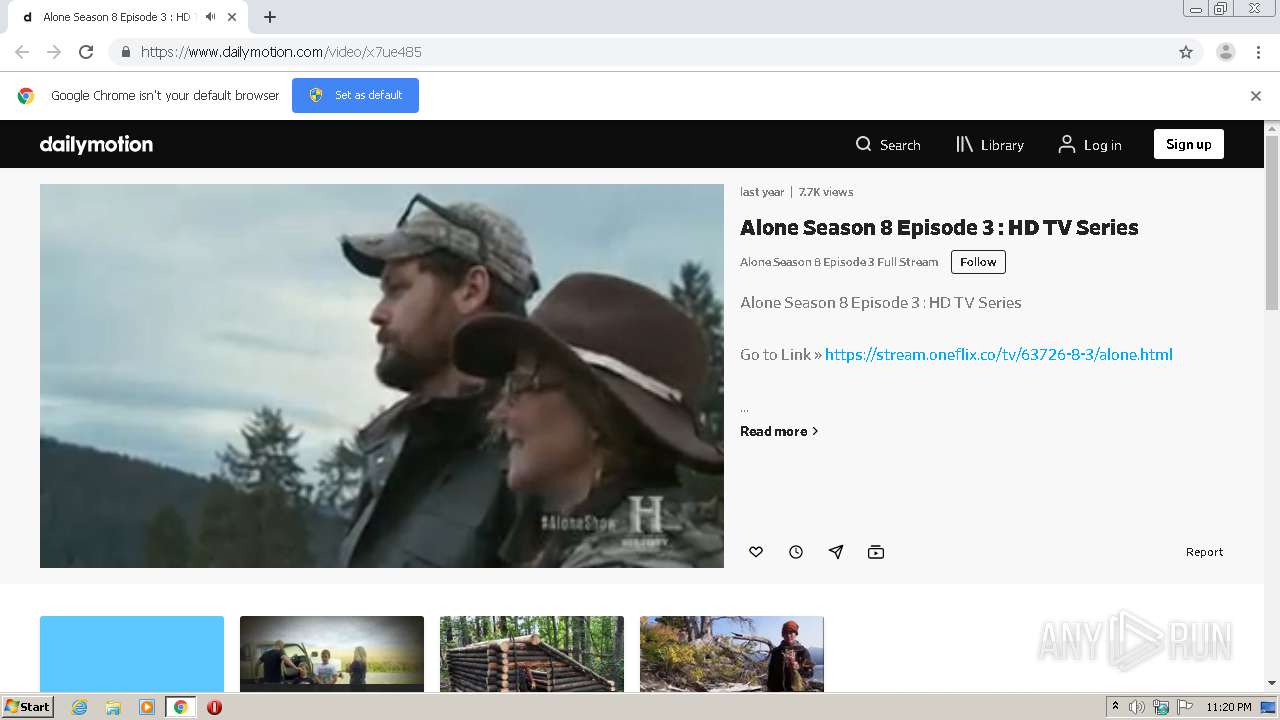Open the blue placeholder thumbnail

(132, 654)
